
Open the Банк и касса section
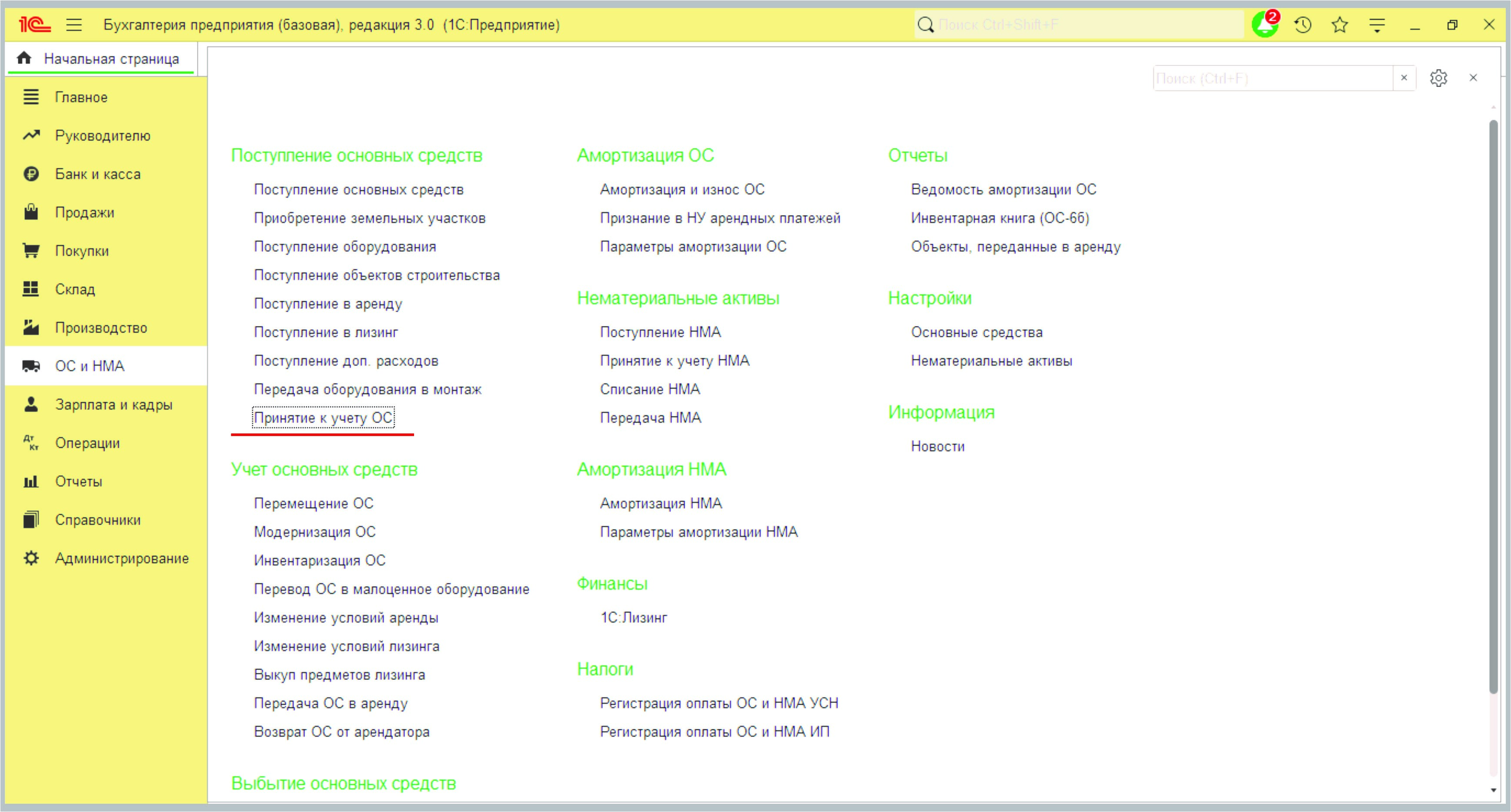[x=97, y=174]
